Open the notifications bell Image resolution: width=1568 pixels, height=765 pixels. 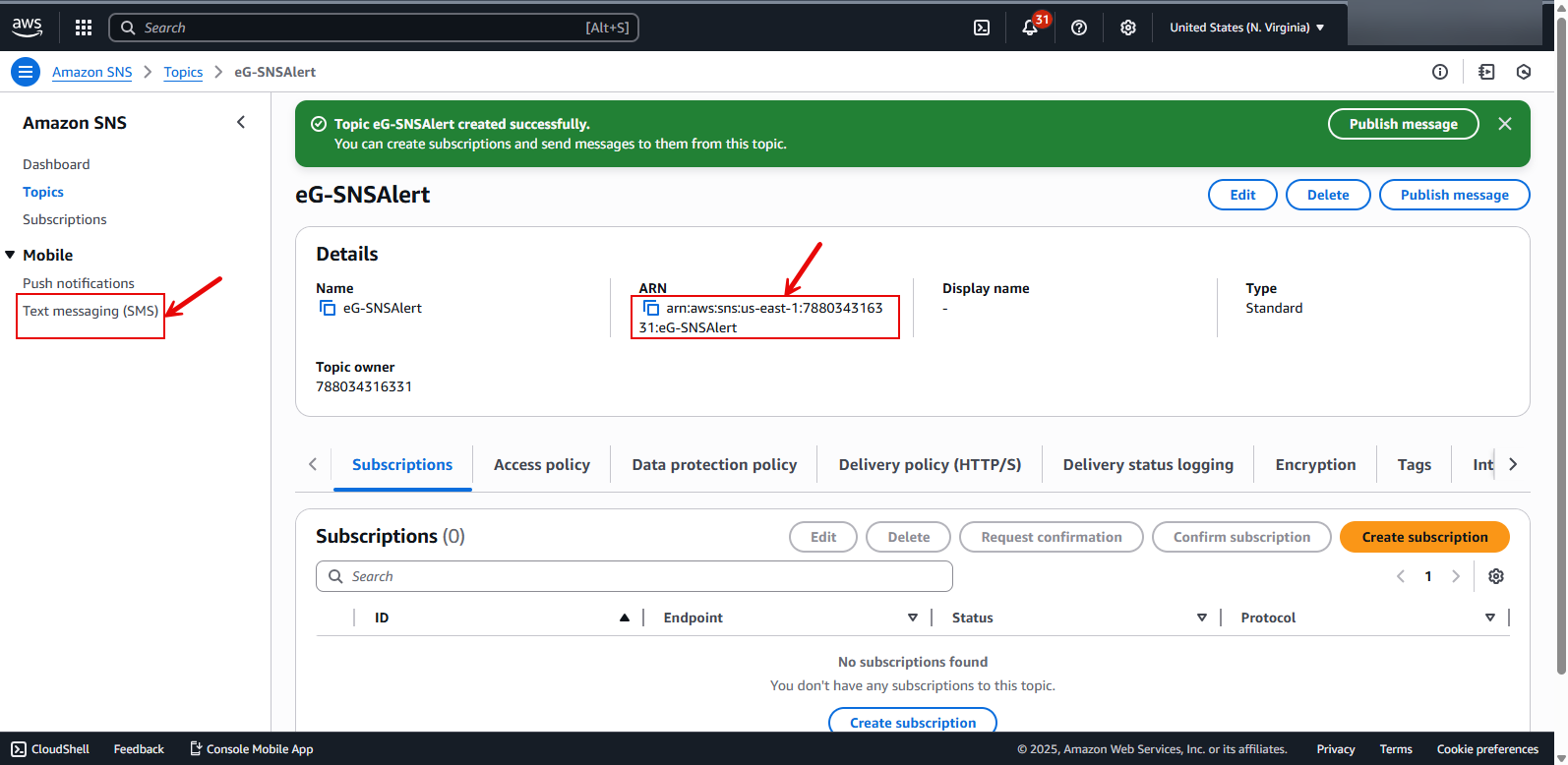point(1030,28)
